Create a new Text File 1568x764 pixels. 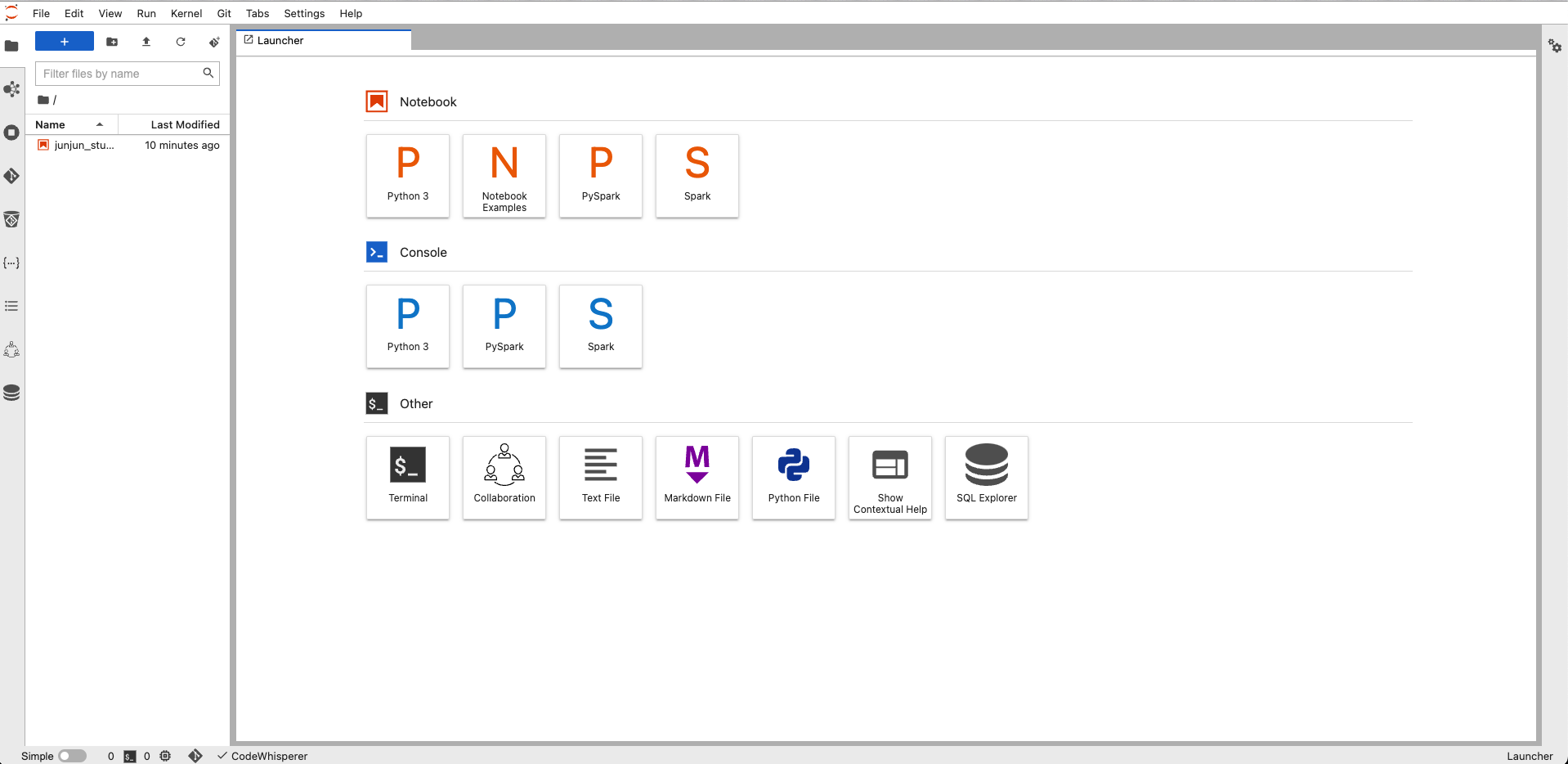601,478
